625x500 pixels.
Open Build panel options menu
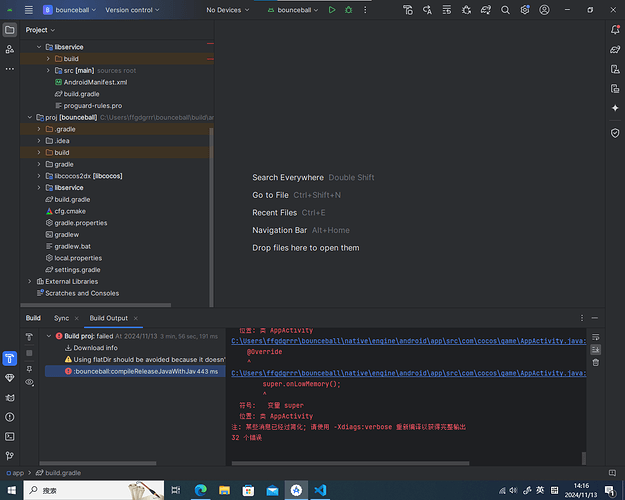coord(582,318)
